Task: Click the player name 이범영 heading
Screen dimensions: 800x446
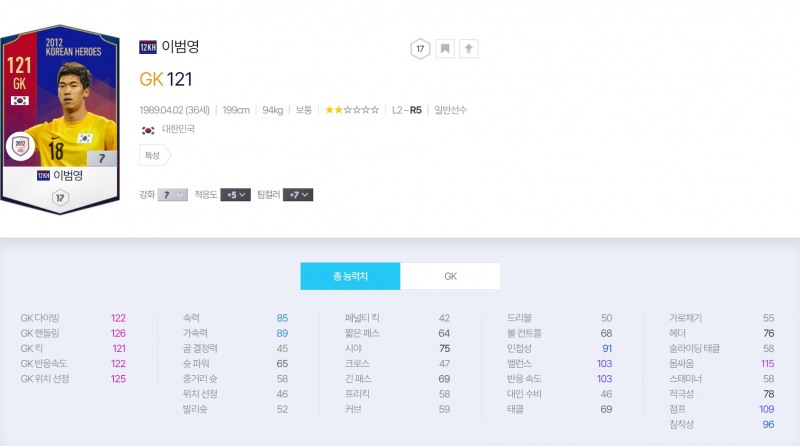Action: click(x=180, y=46)
